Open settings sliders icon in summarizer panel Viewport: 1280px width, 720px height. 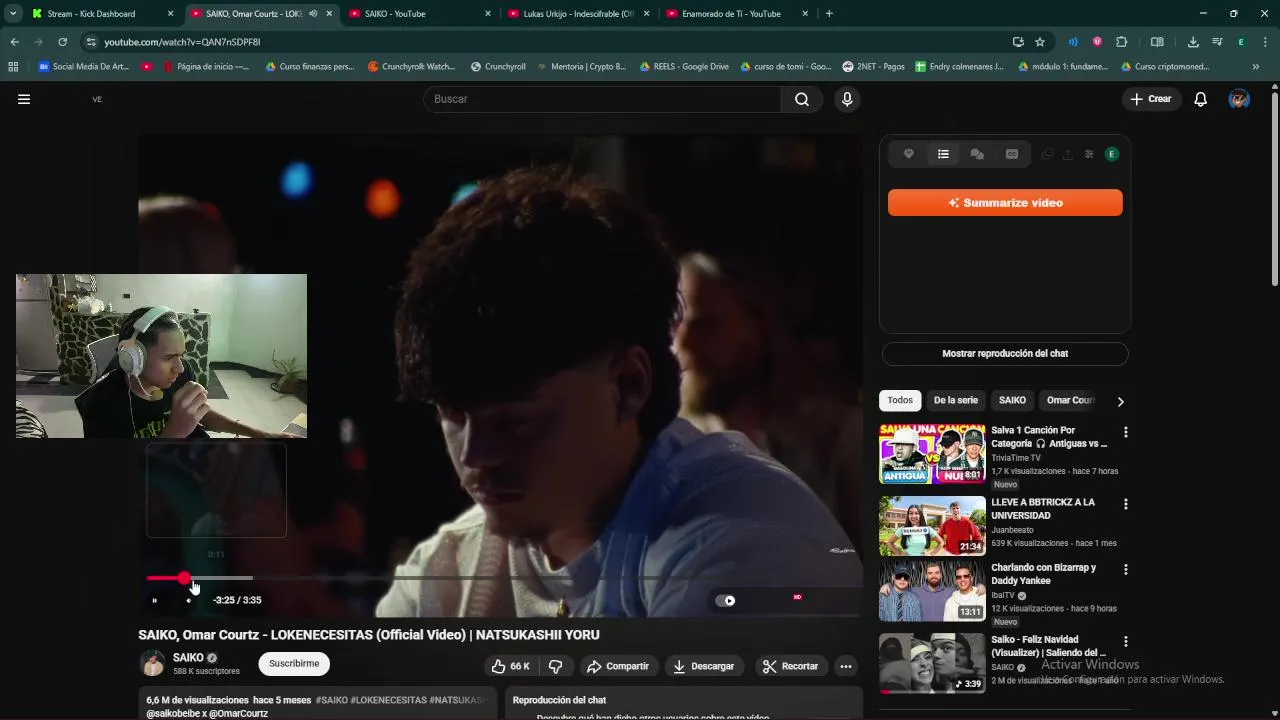click(x=1089, y=154)
